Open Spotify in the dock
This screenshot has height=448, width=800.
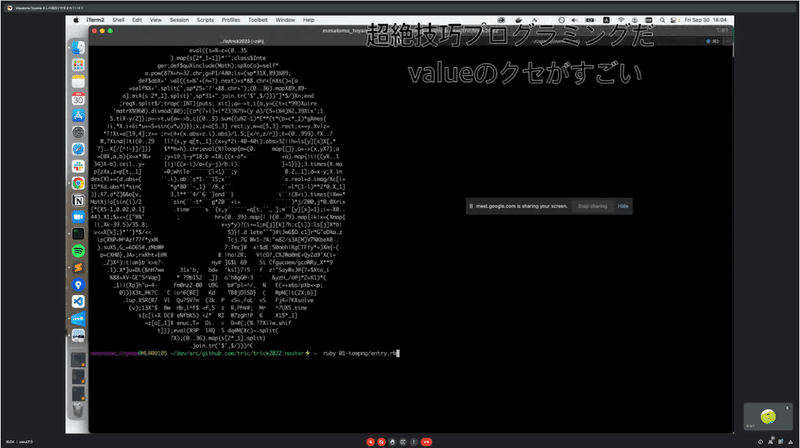(78, 251)
